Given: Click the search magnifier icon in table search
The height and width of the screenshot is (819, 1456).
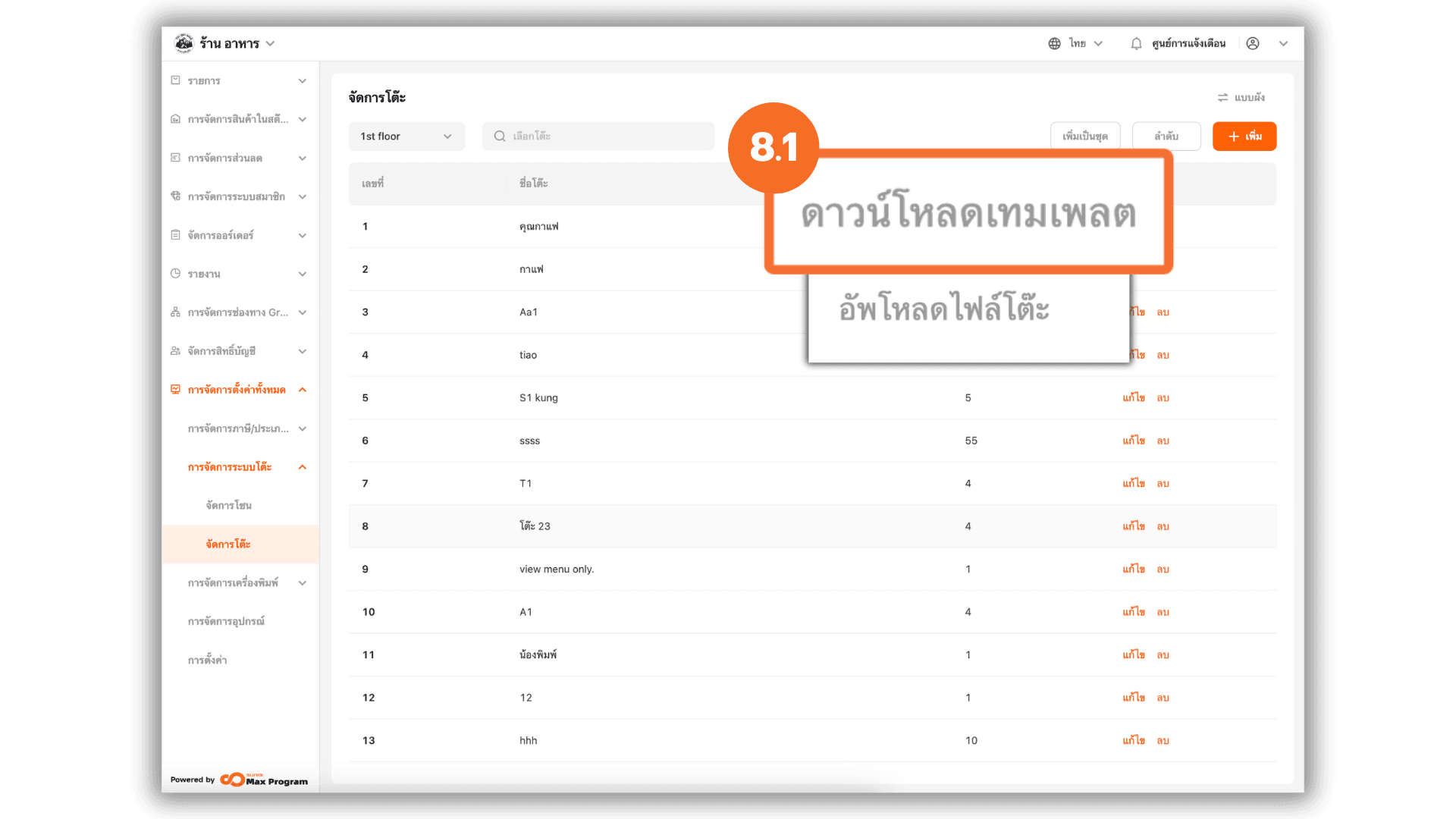Looking at the screenshot, I should point(500,136).
